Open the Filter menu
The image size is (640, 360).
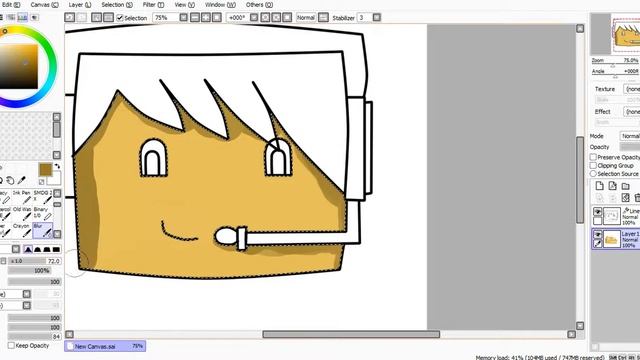click(153, 5)
